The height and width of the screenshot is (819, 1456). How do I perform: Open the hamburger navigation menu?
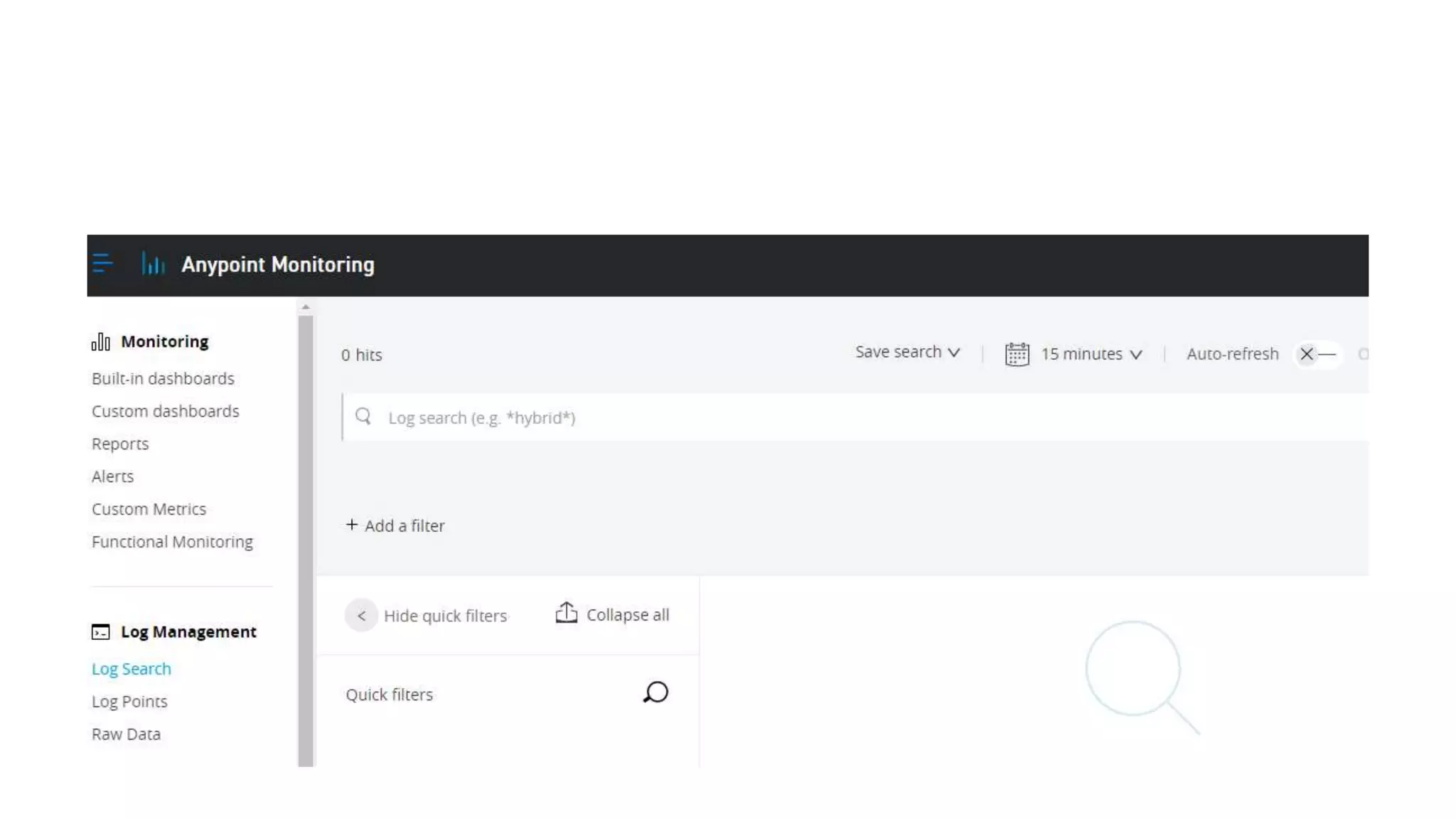click(x=102, y=263)
